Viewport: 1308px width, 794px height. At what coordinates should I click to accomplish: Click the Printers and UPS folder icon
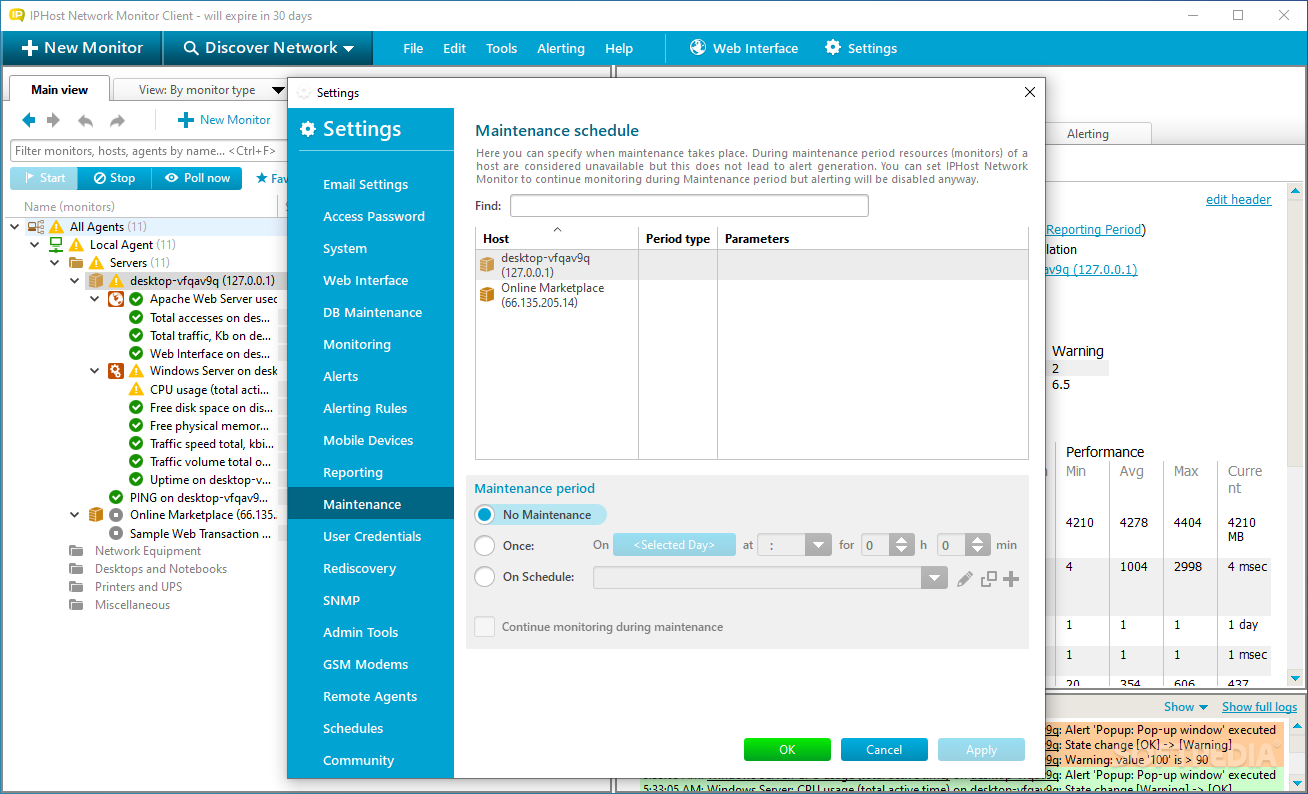tap(76, 587)
